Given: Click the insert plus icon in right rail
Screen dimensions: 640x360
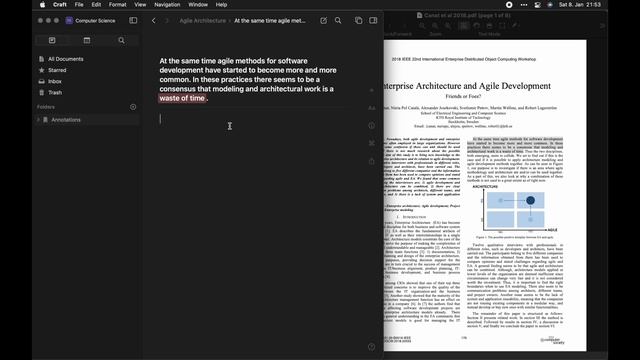Looking at the screenshot, I should 371,90.
